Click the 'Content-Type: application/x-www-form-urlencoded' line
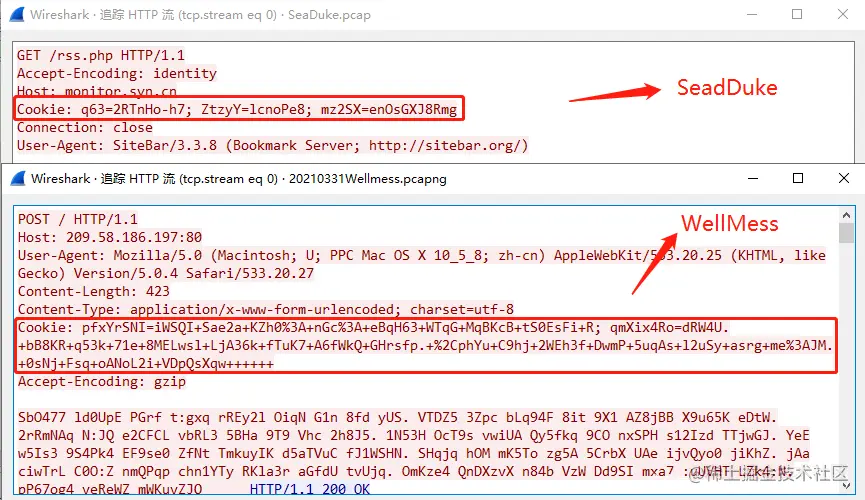This screenshot has width=865, height=500. point(266,309)
